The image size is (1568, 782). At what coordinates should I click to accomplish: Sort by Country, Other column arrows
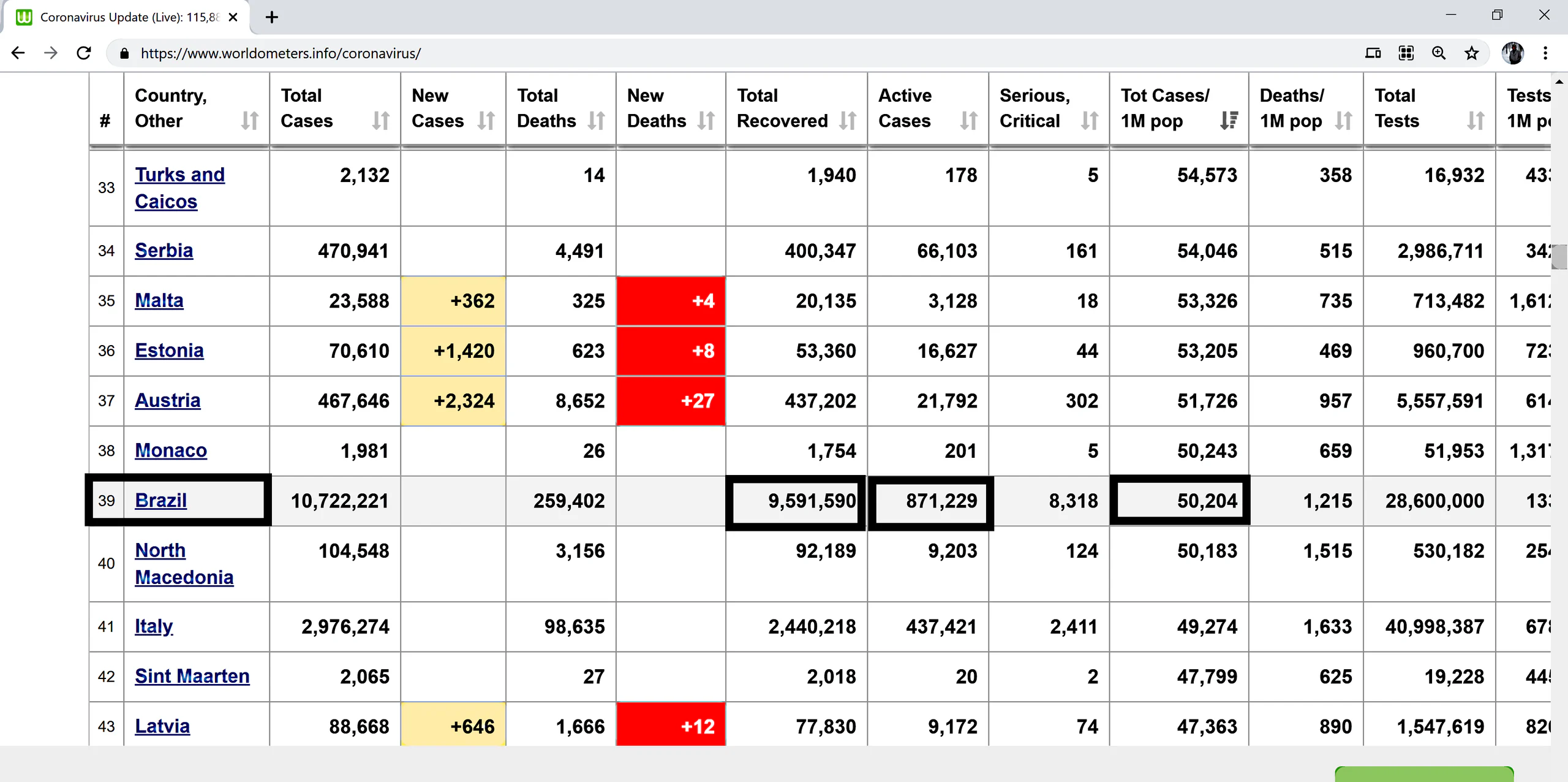[249, 121]
